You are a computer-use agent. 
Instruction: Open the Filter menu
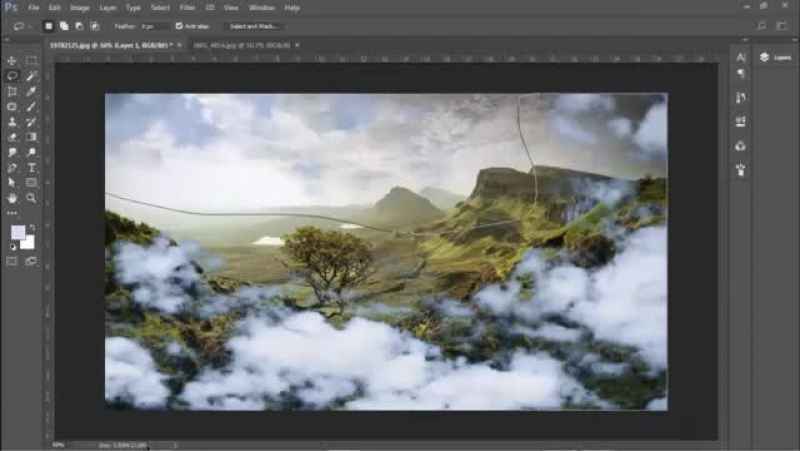point(187,7)
